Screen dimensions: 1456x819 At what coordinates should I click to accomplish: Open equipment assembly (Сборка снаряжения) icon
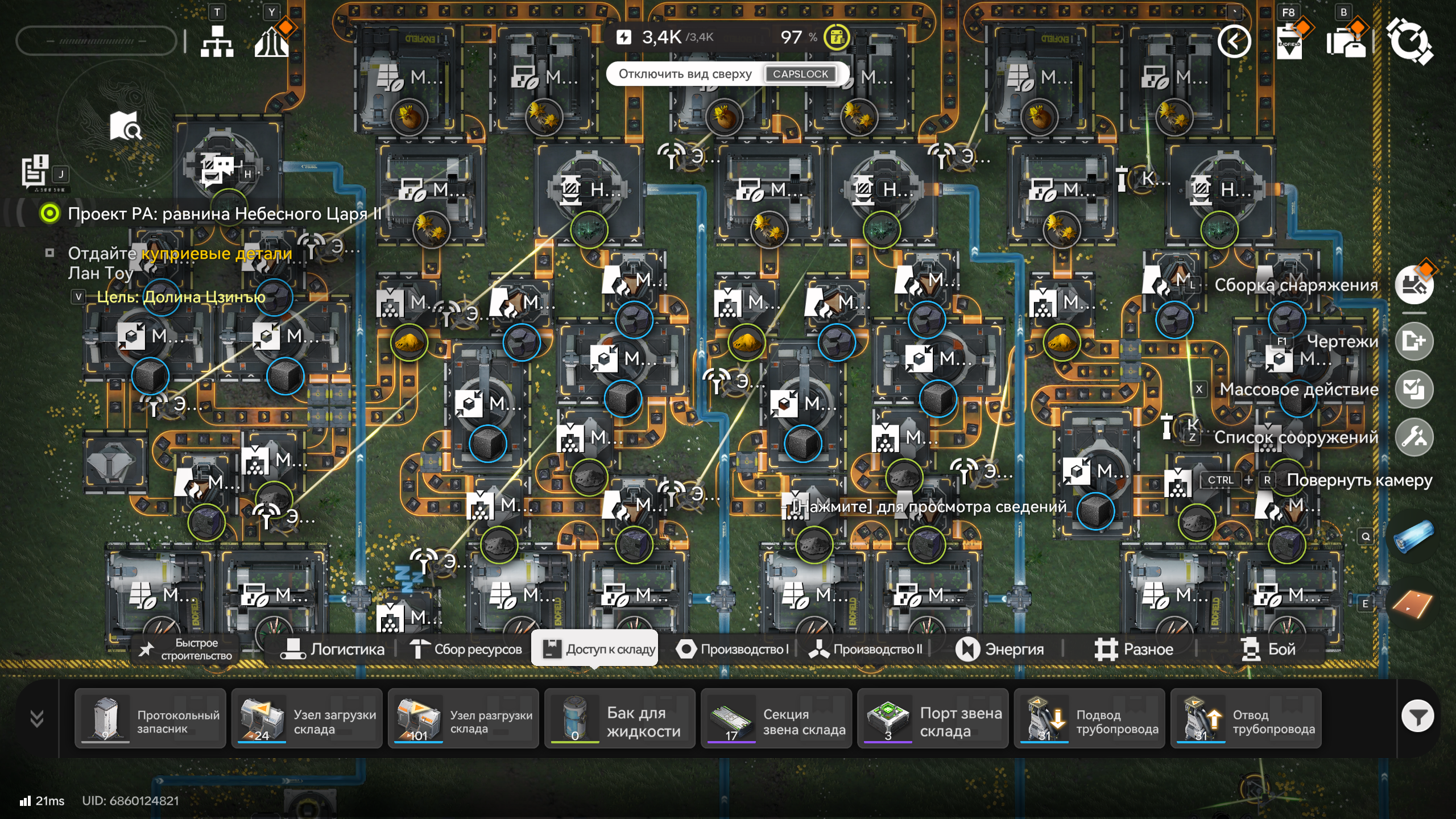point(1413,285)
